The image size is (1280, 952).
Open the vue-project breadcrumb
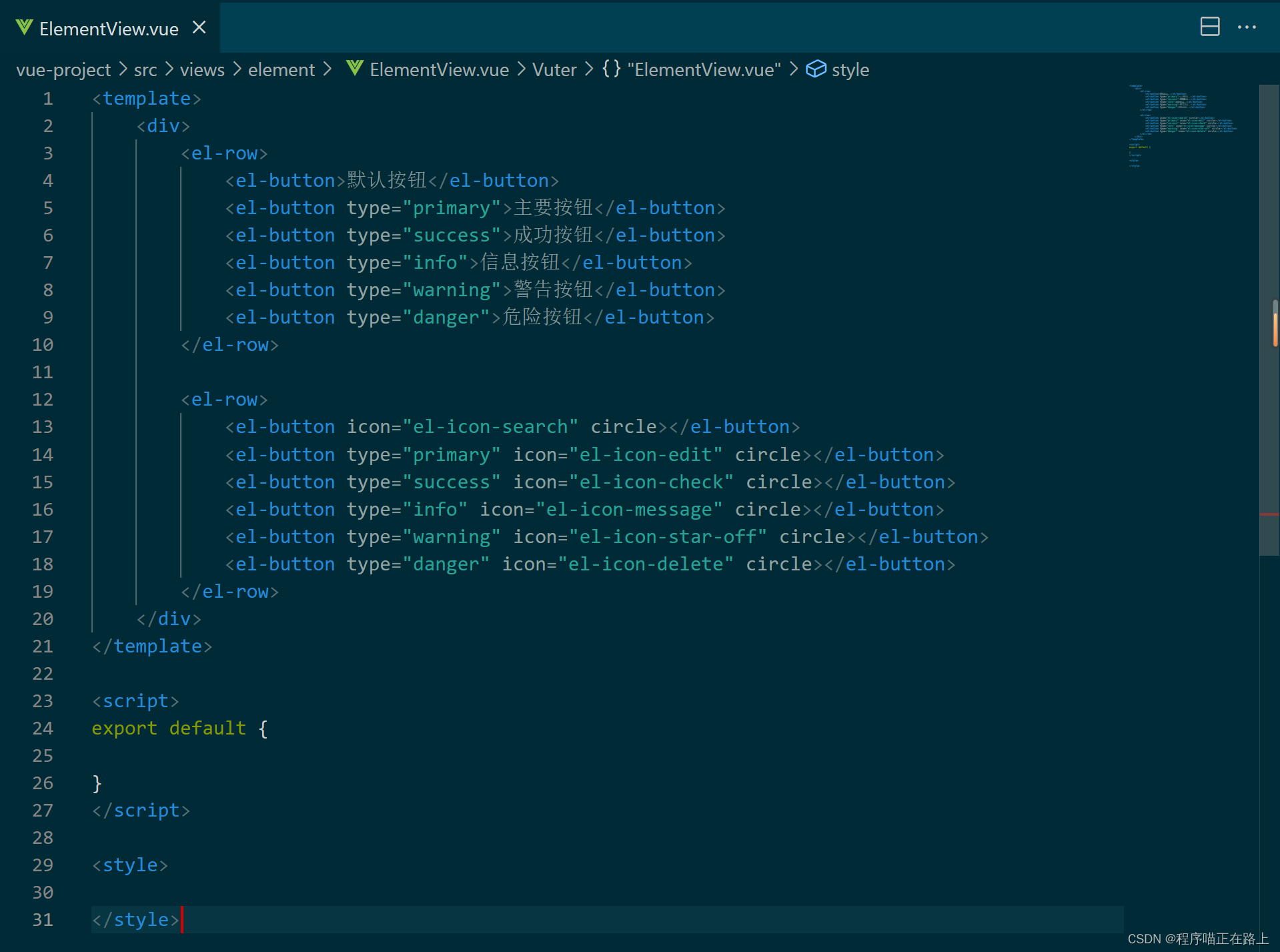tap(63, 69)
